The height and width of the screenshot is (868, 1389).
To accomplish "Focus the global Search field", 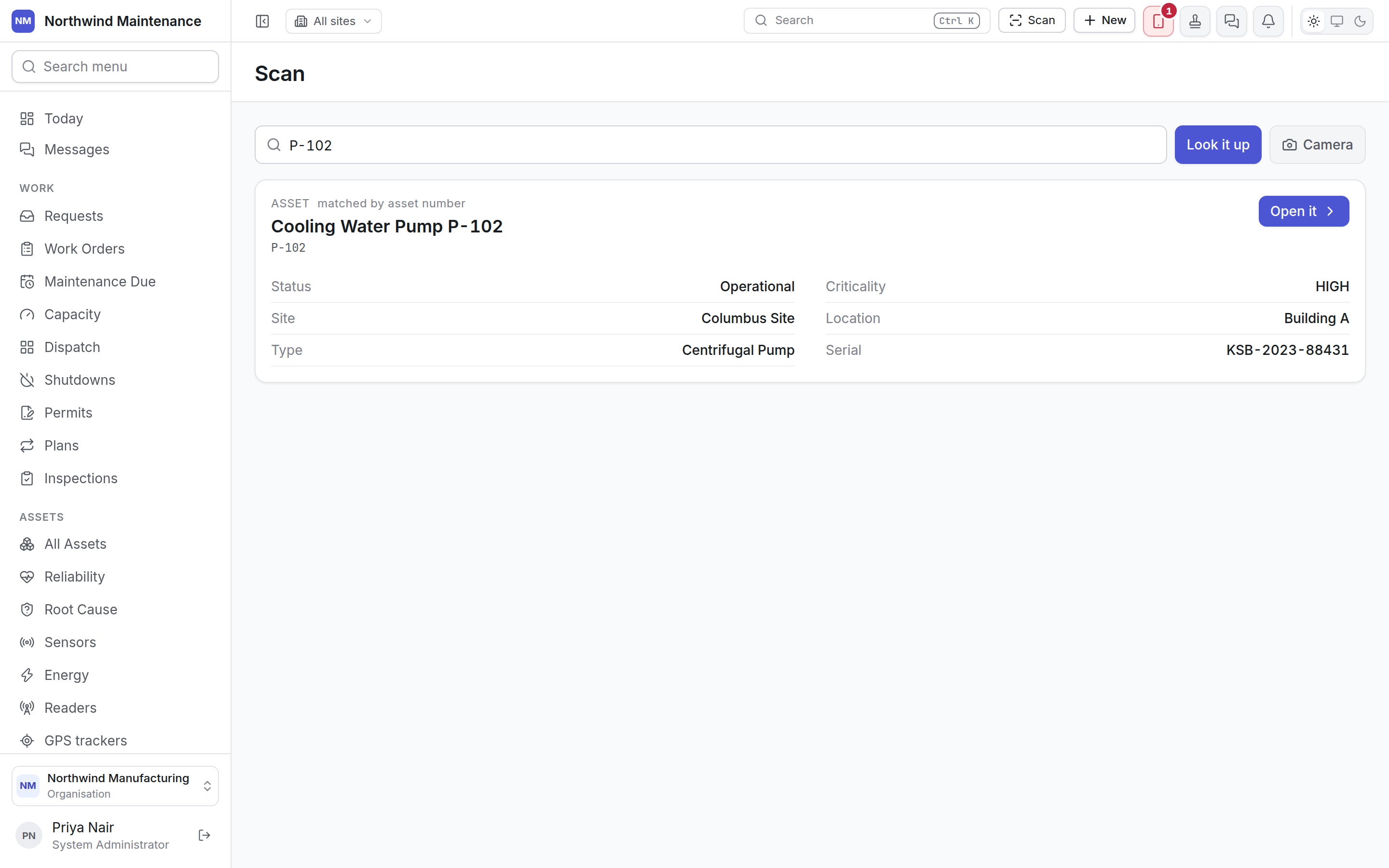I will 867,21.
